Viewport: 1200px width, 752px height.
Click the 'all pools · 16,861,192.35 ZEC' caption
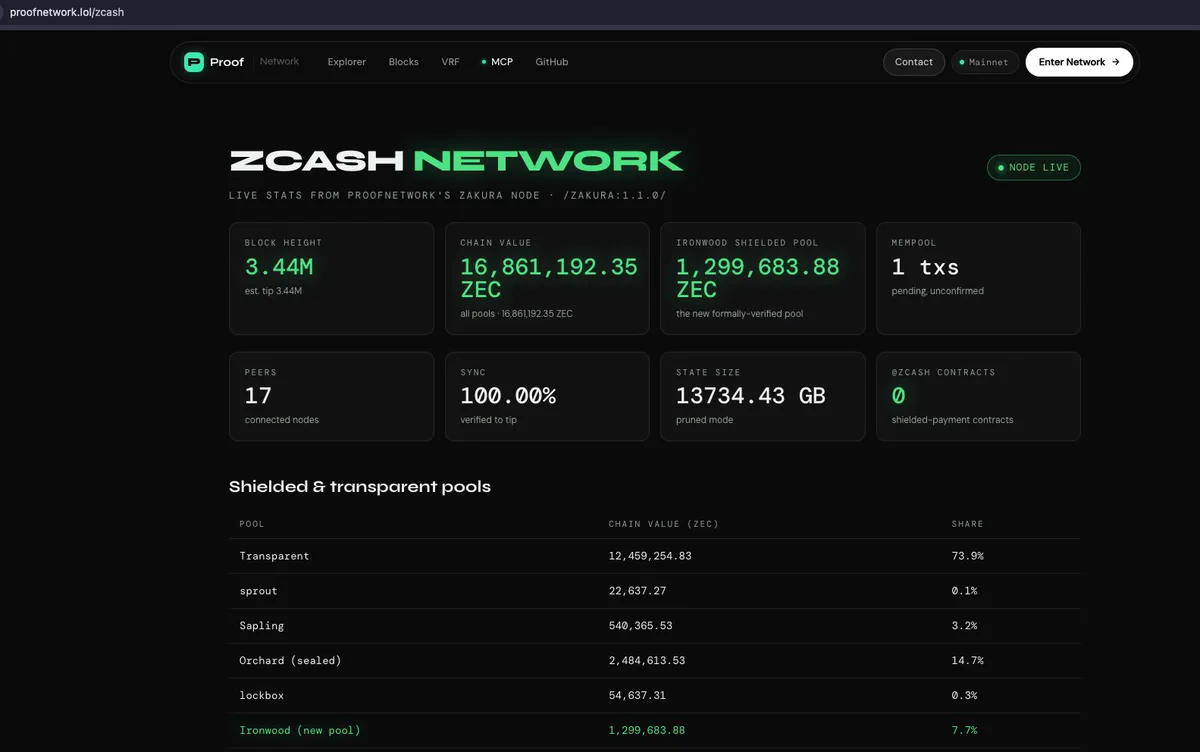click(517, 314)
